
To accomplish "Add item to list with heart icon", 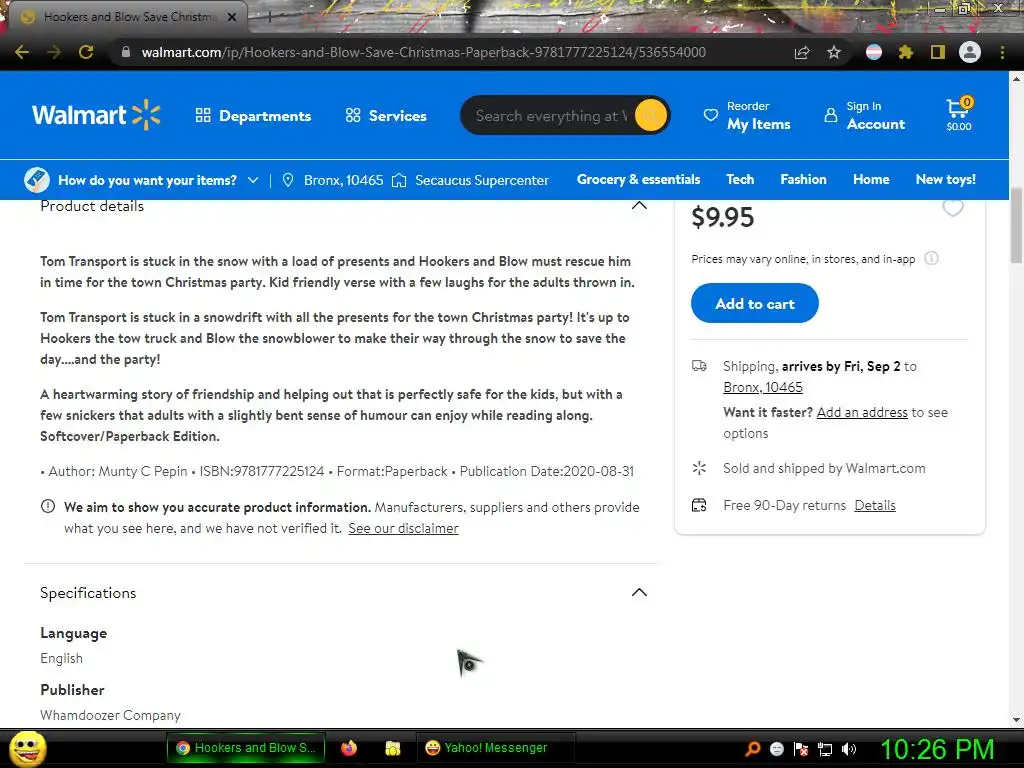I will [953, 208].
